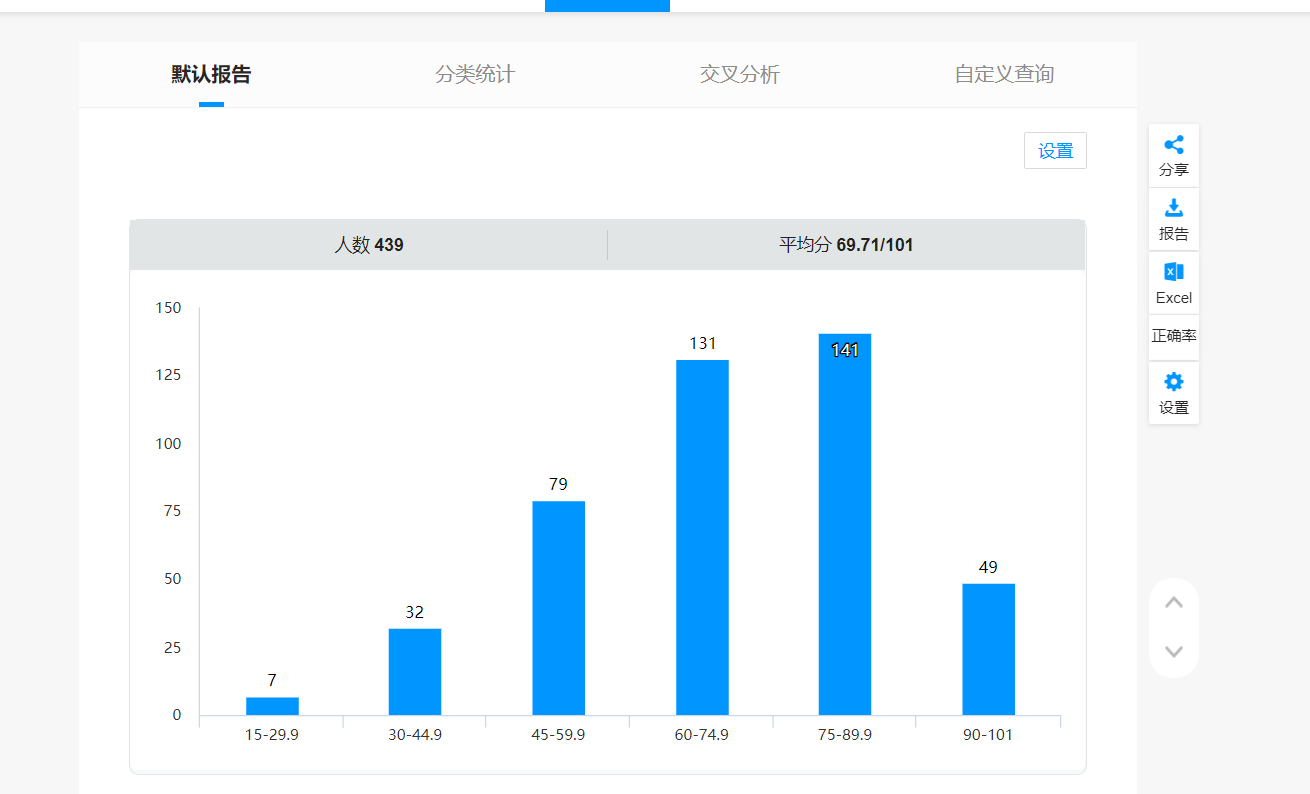This screenshot has height=794, width=1310.
Task: Select the 60-74.9 bar with value 131
Action: pos(702,537)
